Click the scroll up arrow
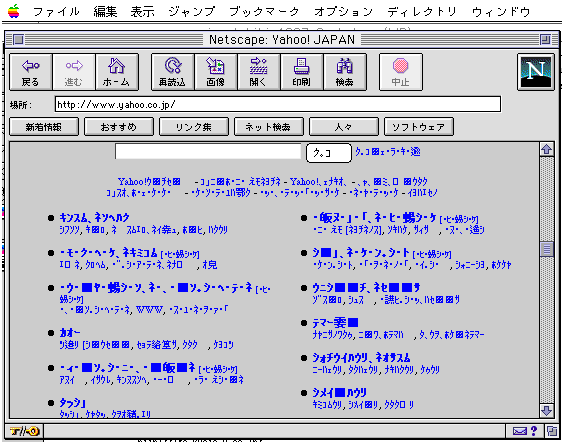This screenshot has width=565, height=445. [x=547, y=149]
